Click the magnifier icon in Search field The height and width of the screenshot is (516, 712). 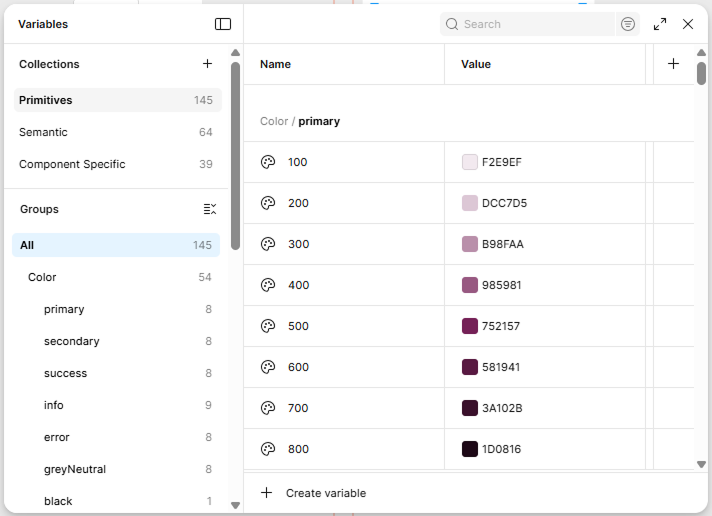click(452, 24)
